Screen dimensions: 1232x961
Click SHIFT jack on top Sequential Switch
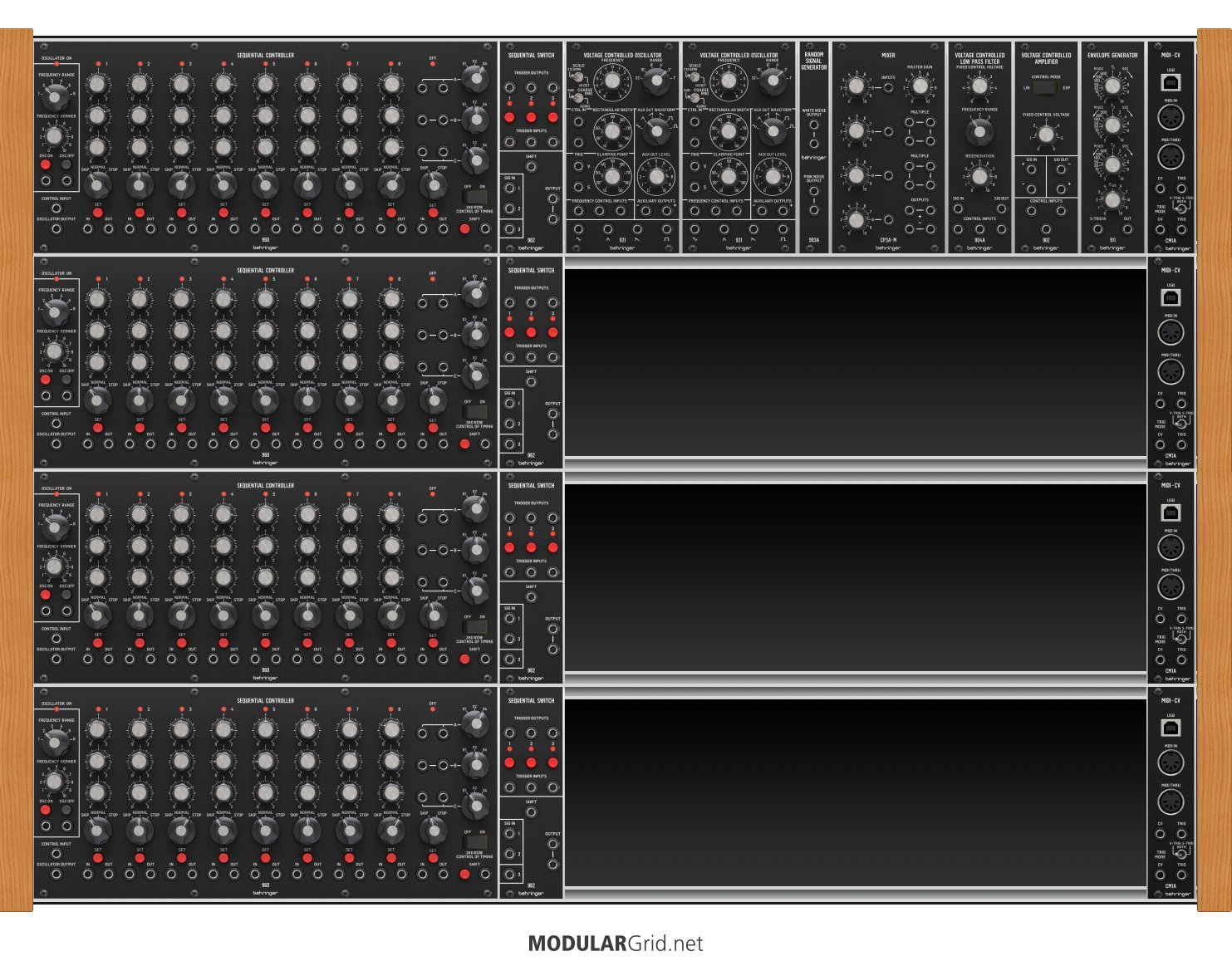point(531,167)
